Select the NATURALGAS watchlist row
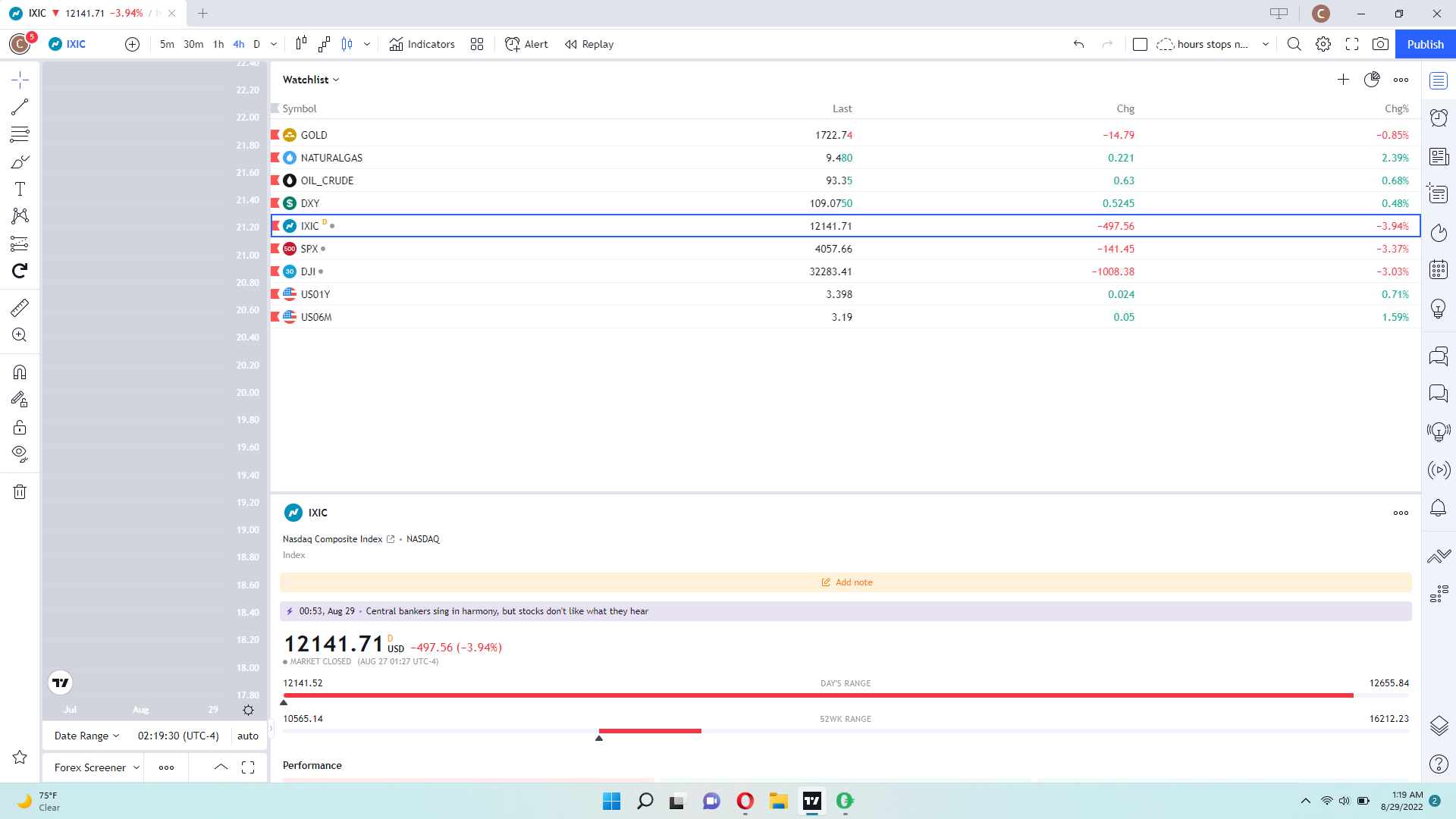1456x819 pixels. coord(331,158)
